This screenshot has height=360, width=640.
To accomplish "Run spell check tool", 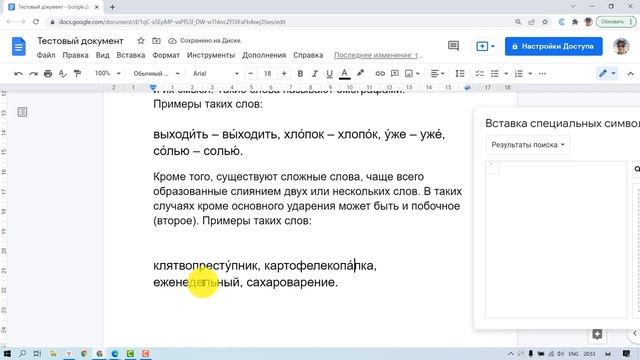I will [x=62, y=73].
